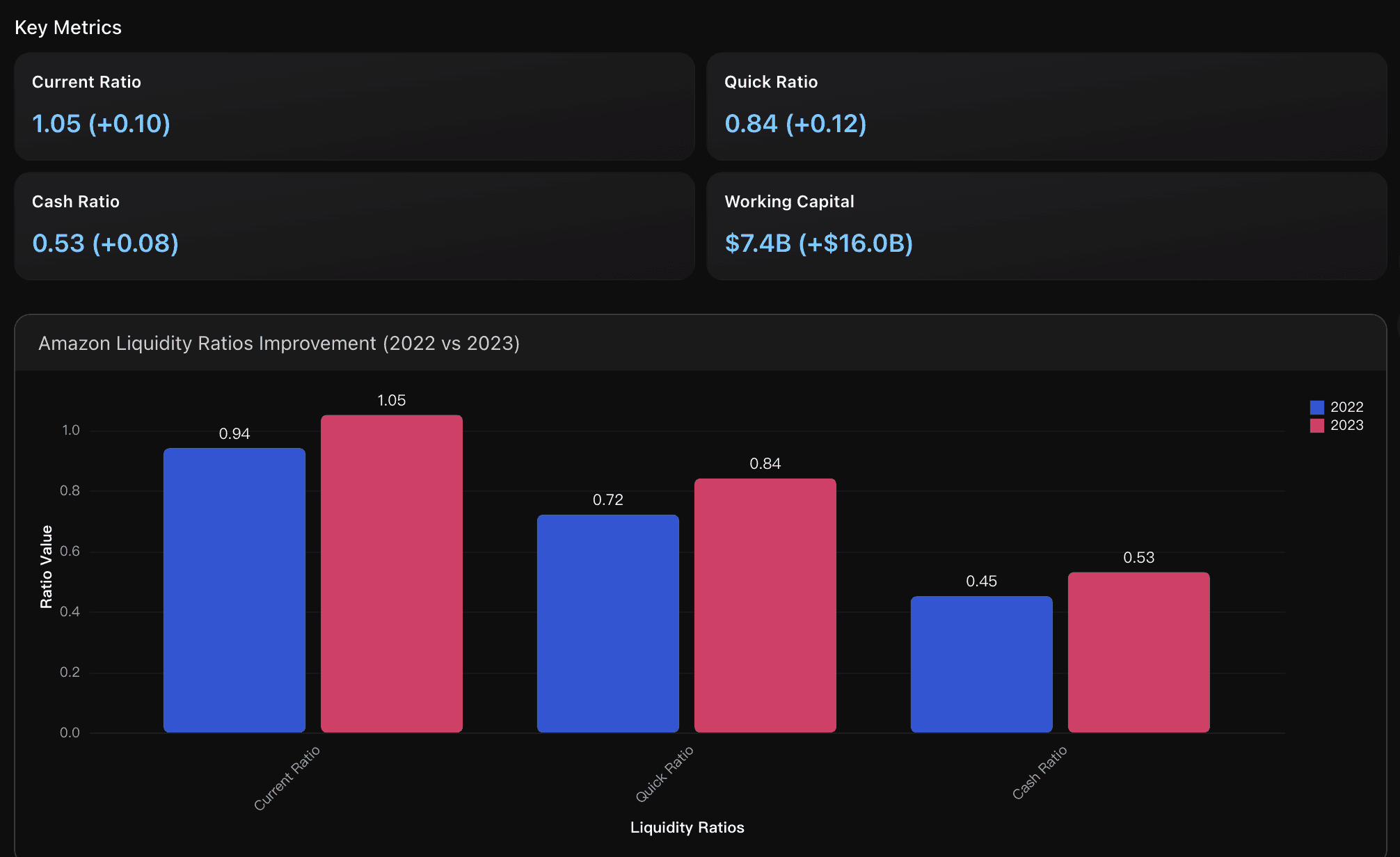This screenshot has height=857, width=1400.
Task: Open the Cash Ratio metric card
Action: coord(355,226)
